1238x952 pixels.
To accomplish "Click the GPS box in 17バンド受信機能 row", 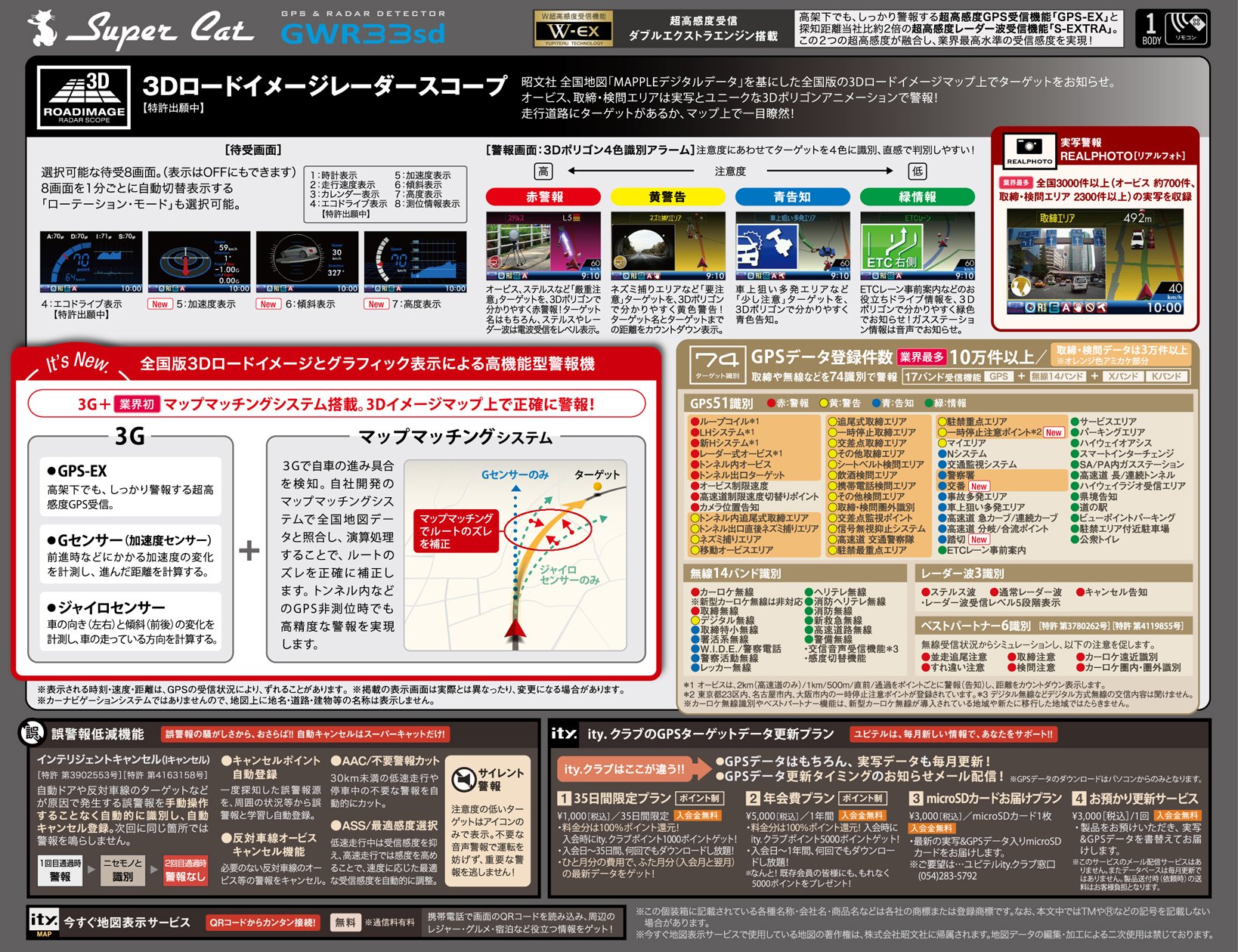I will (x=998, y=376).
